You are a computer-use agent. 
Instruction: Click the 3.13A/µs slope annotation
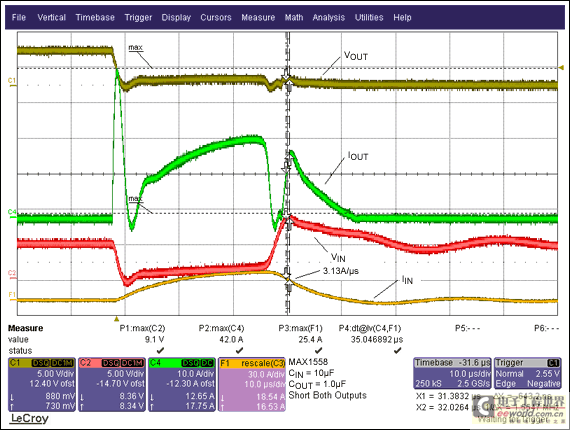pyautogui.click(x=341, y=271)
